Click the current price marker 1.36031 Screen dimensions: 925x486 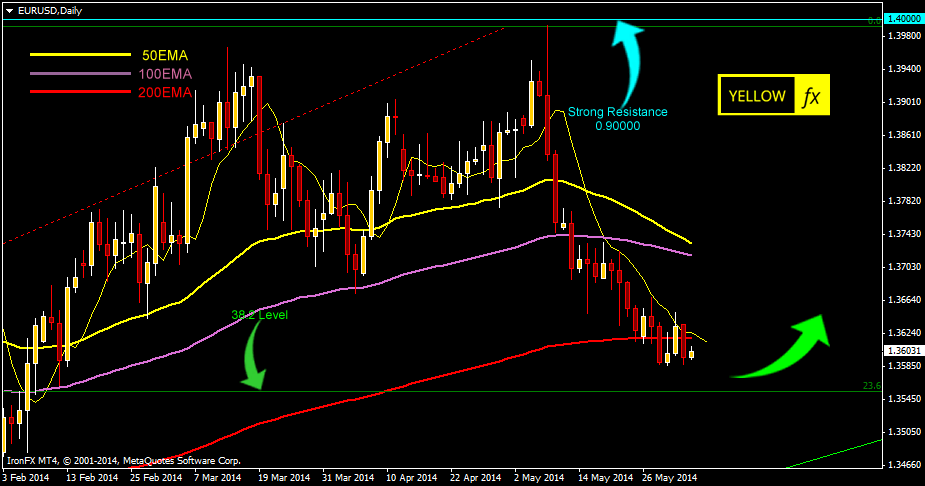[904, 351]
